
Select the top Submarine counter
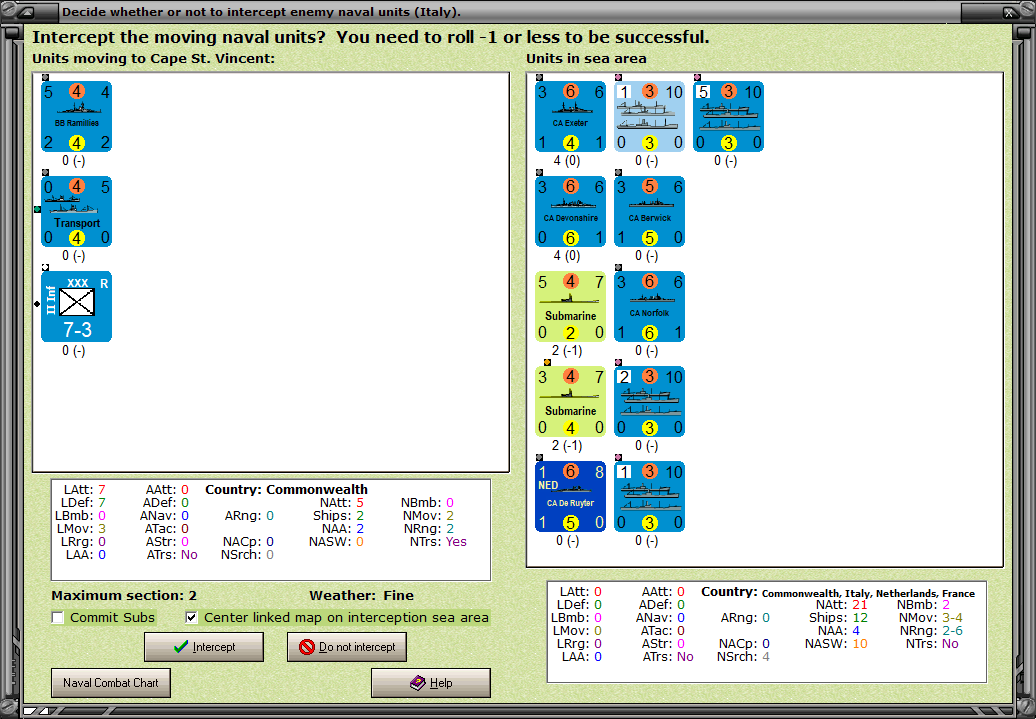point(570,306)
